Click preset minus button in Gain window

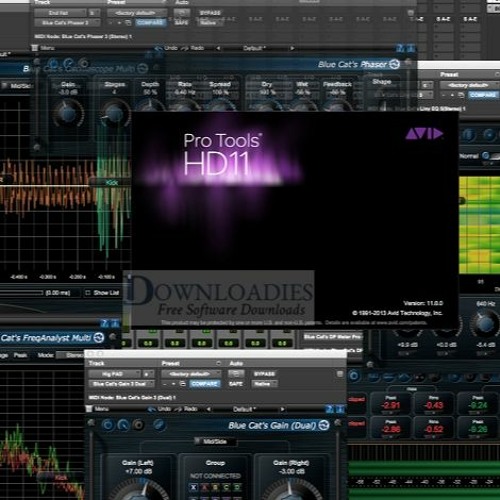point(165,384)
